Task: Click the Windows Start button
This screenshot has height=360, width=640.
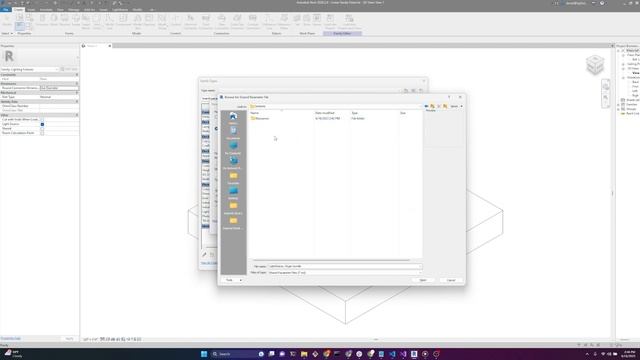Action: coord(204,354)
